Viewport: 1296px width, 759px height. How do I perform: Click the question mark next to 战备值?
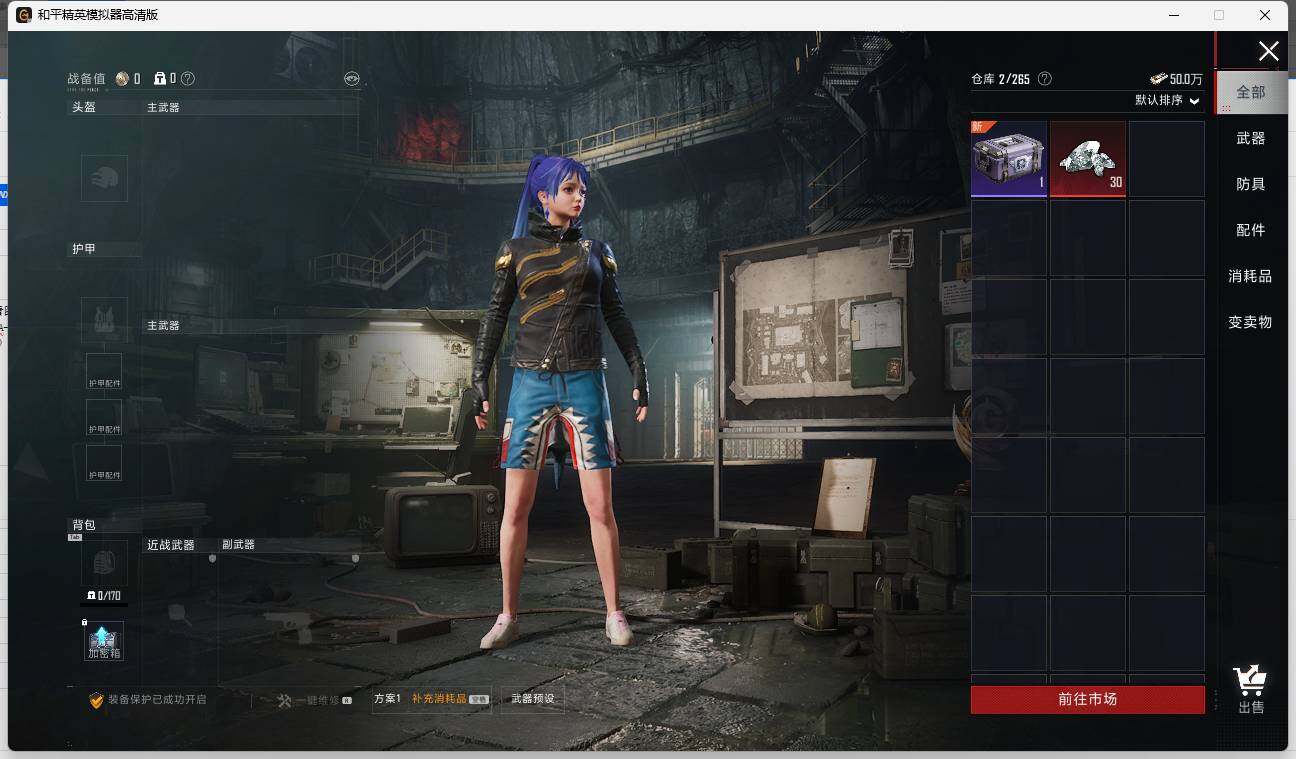[188, 78]
